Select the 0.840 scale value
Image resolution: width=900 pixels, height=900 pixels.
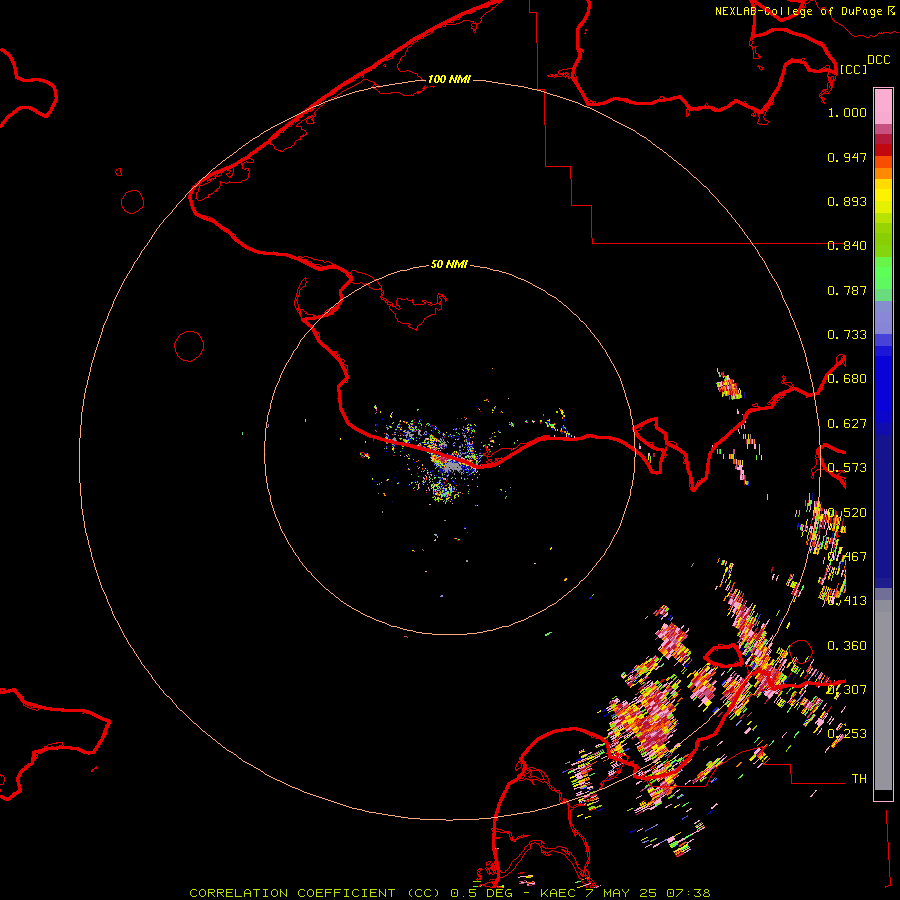tap(847, 246)
